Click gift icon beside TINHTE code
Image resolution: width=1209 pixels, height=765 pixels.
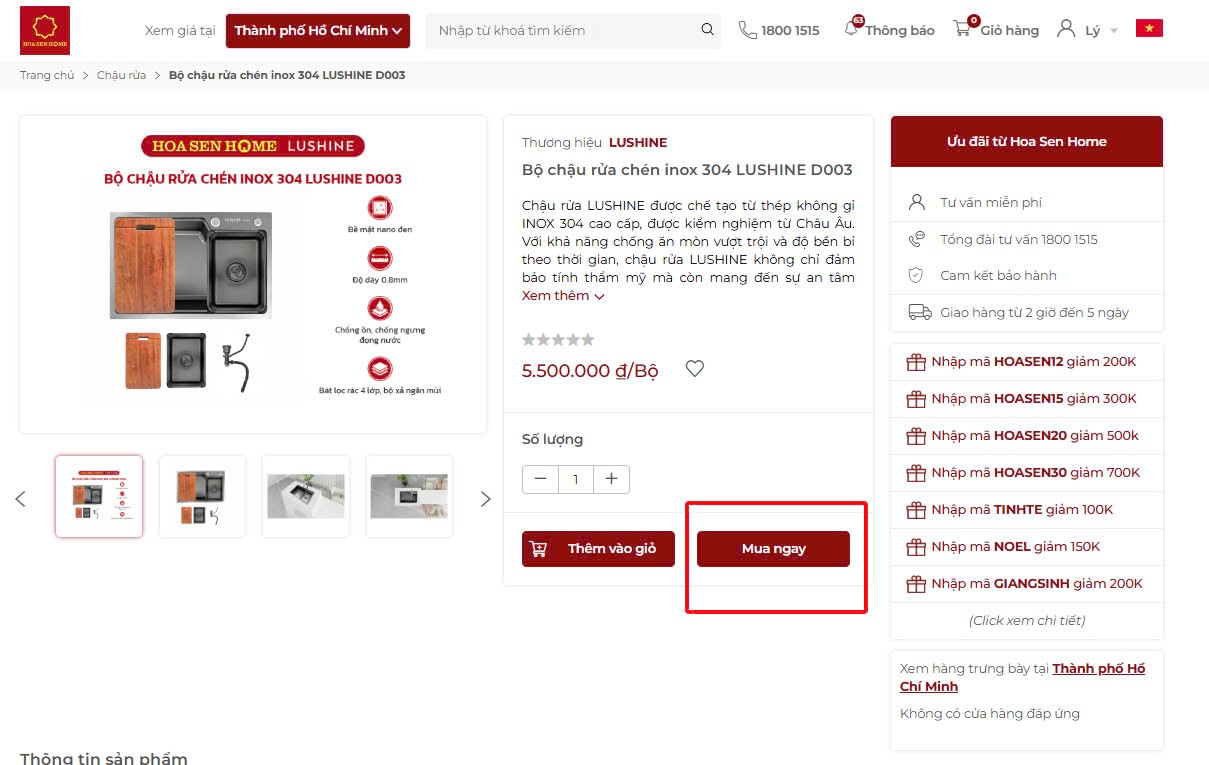point(915,510)
